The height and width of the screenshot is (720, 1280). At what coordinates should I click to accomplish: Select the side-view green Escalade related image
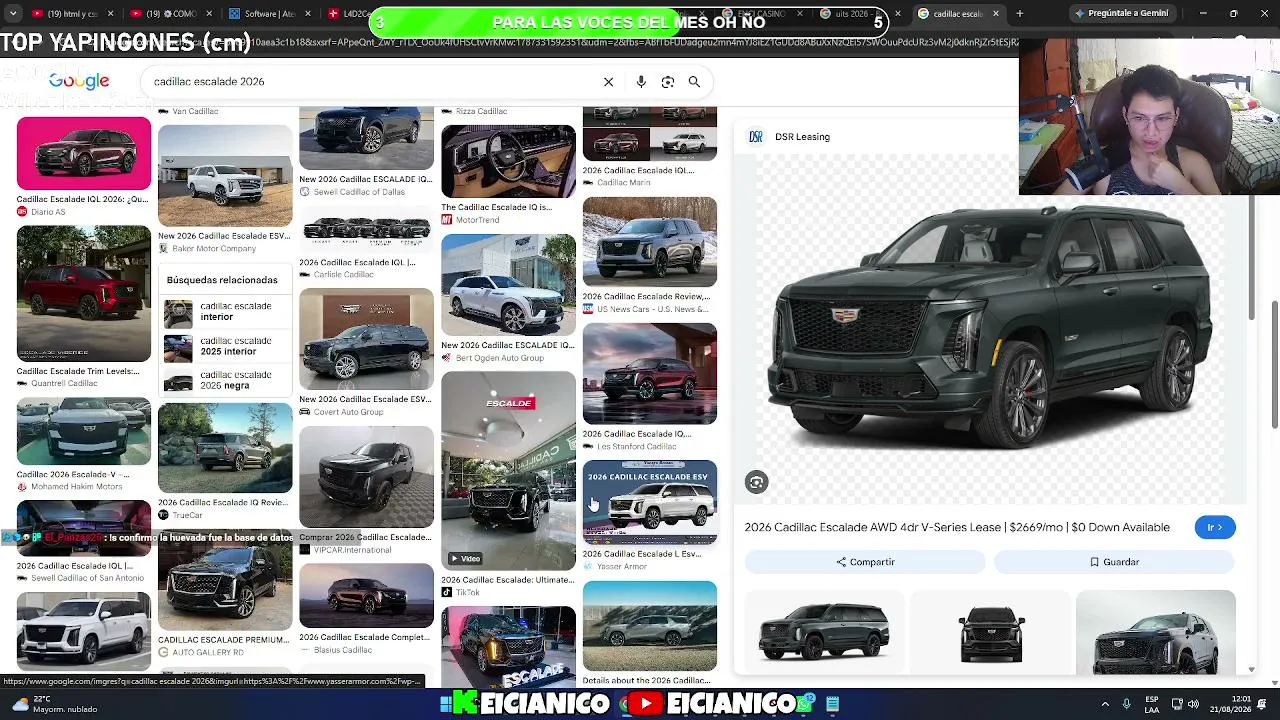824,632
